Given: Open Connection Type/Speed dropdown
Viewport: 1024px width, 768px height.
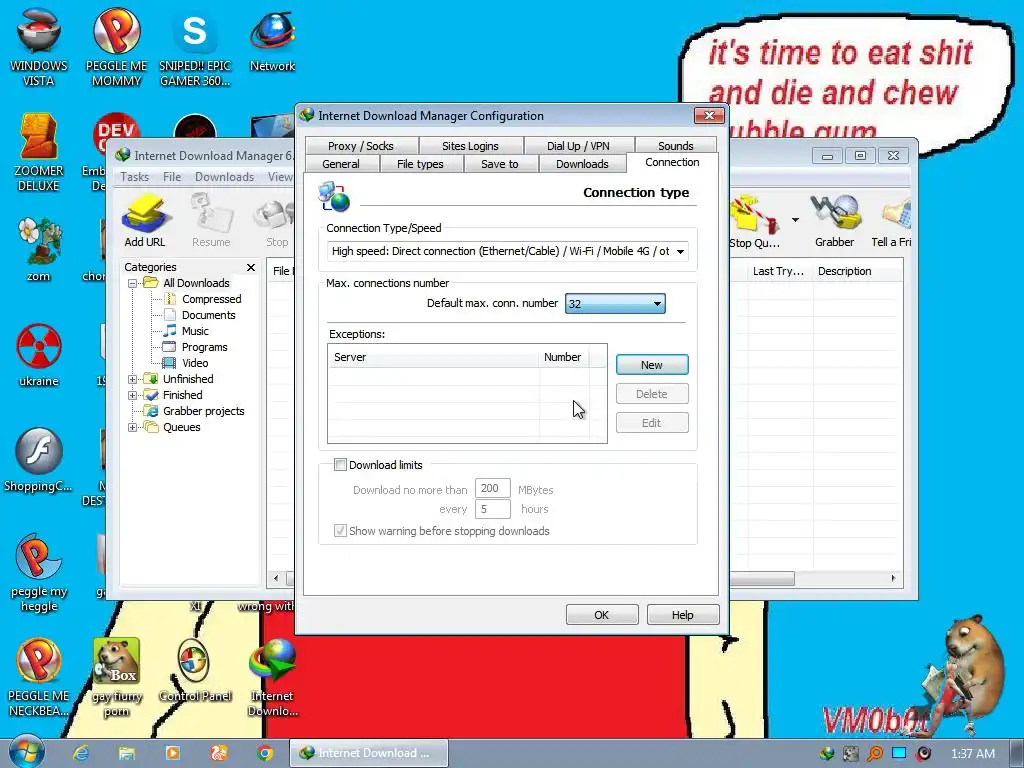Looking at the screenshot, I should (507, 251).
